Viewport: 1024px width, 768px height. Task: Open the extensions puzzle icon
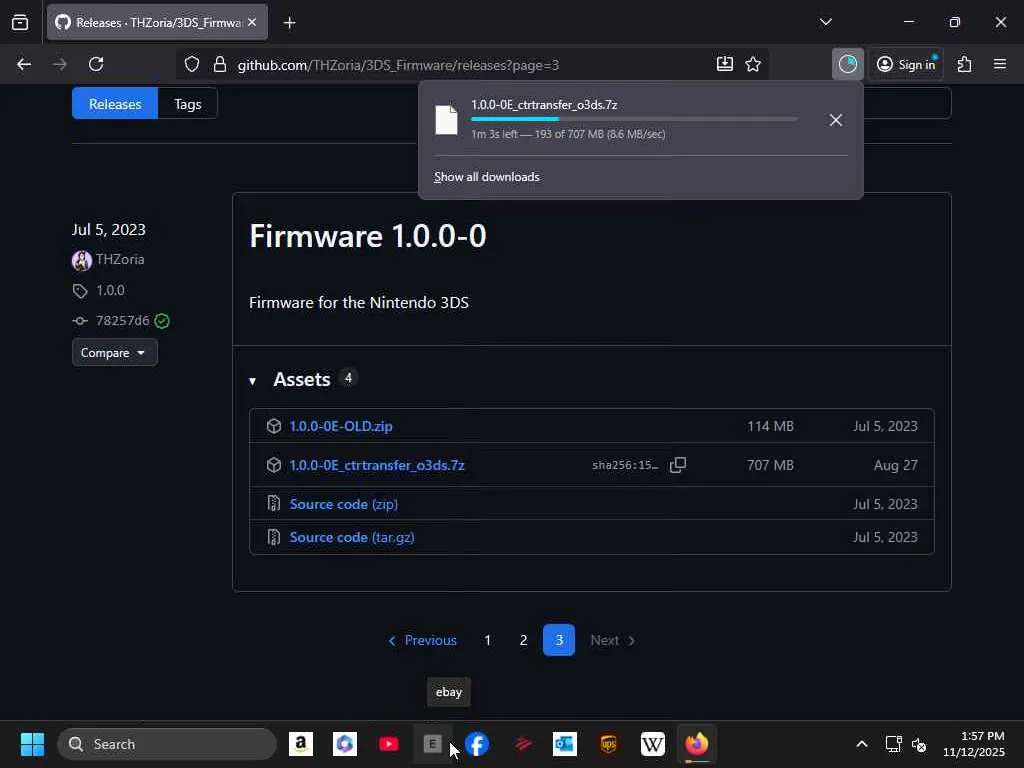tap(965, 64)
